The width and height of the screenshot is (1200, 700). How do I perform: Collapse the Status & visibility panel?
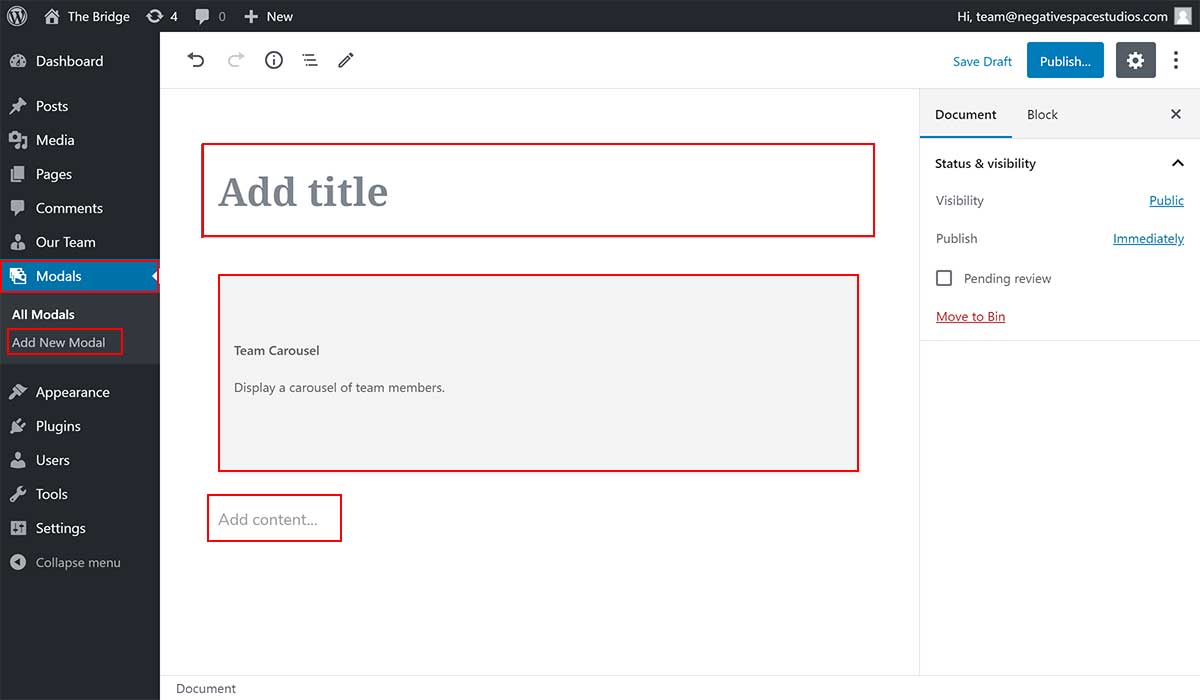[x=1177, y=163]
